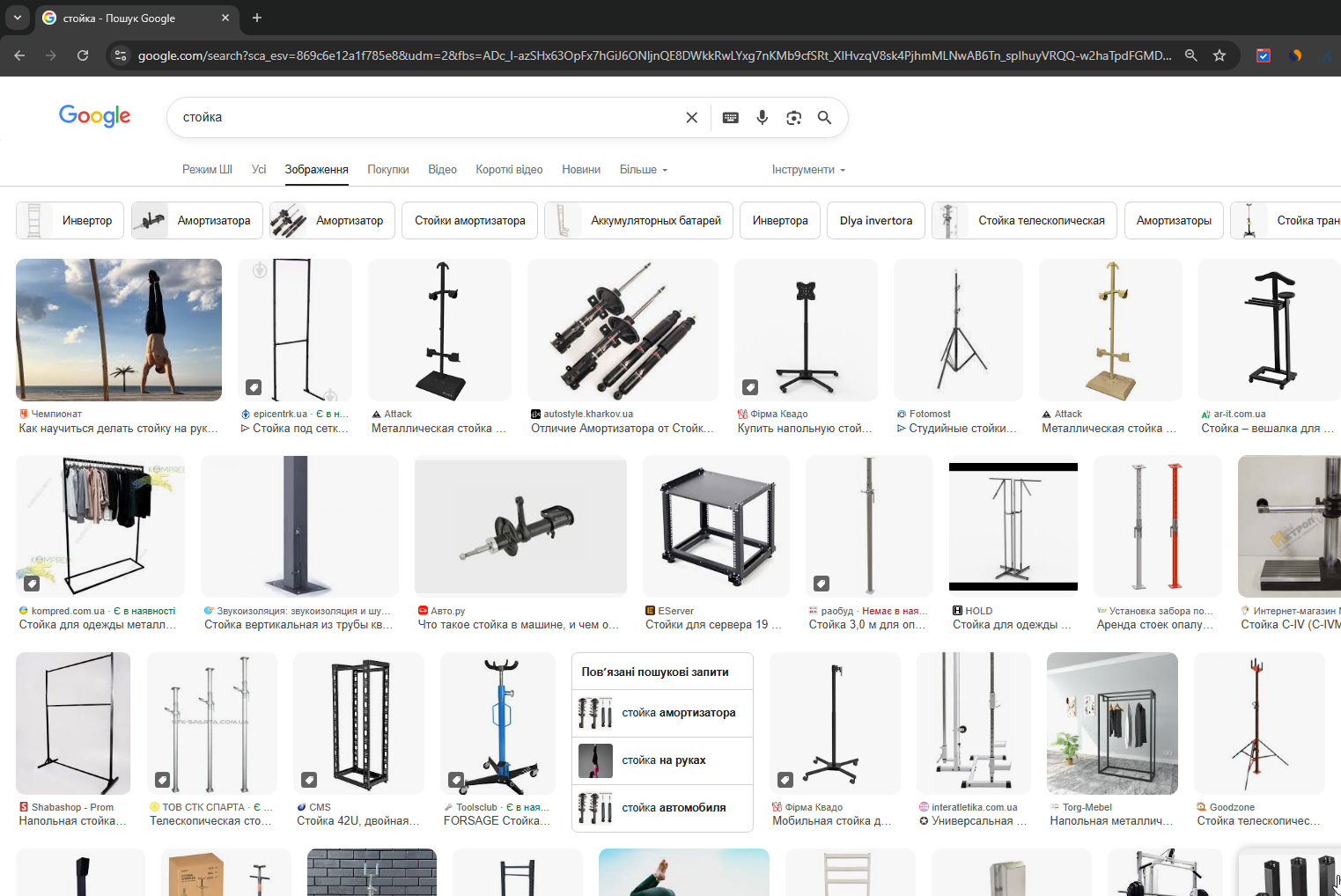The height and width of the screenshot is (896, 1341).
Task: Expand the 'Більше' dropdown menu
Action: point(644,170)
